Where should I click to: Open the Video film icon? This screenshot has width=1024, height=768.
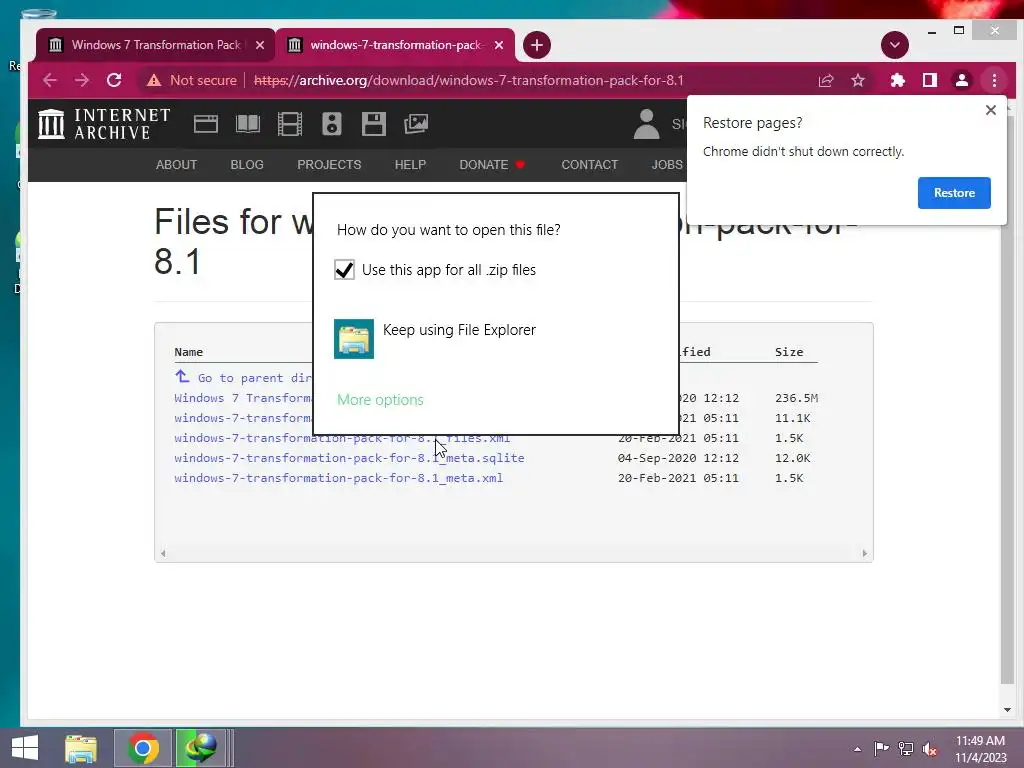[x=290, y=124]
